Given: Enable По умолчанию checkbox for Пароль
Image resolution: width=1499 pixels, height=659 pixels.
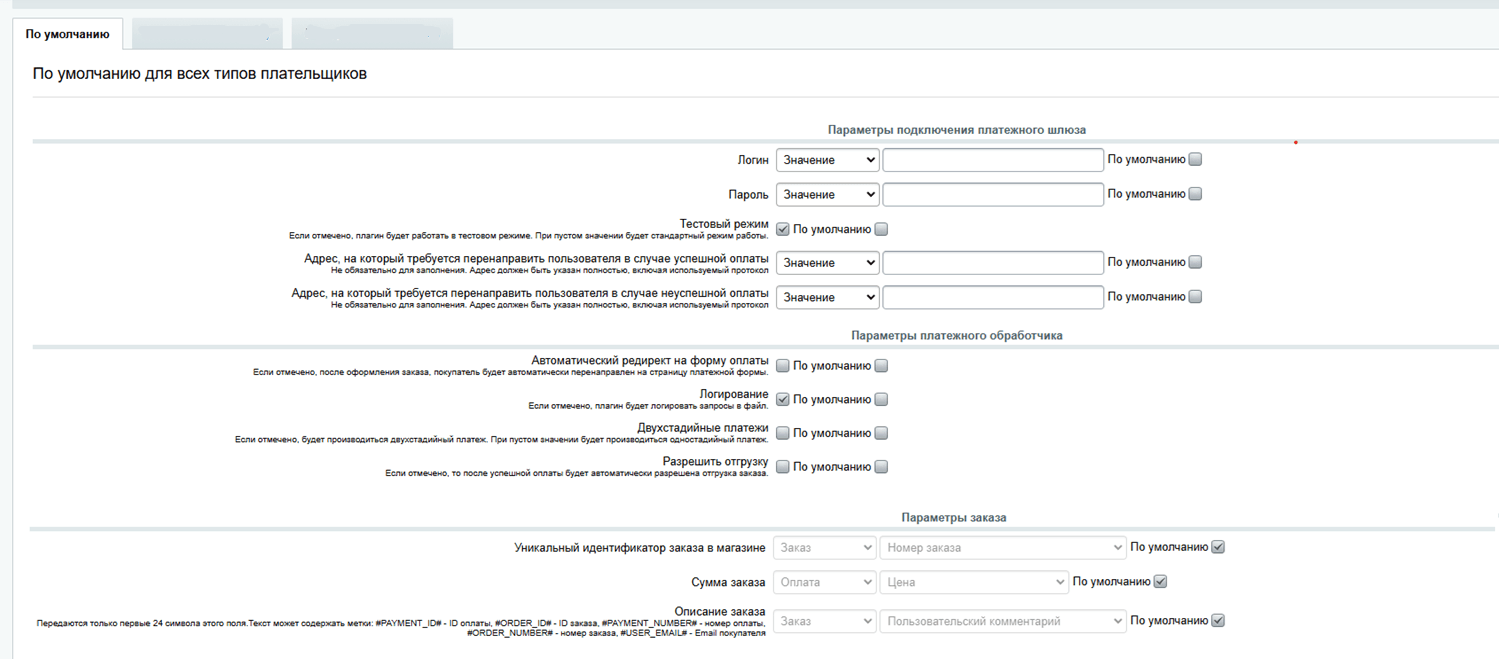Looking at the screenshot, I should point(1195,194).
